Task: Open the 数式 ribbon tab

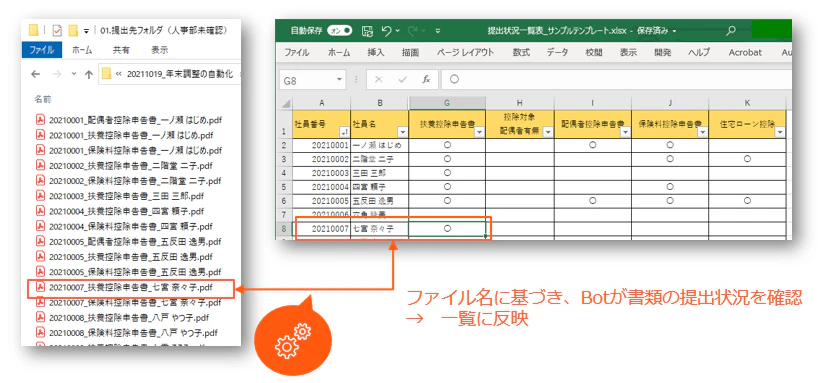Action: 521,52
